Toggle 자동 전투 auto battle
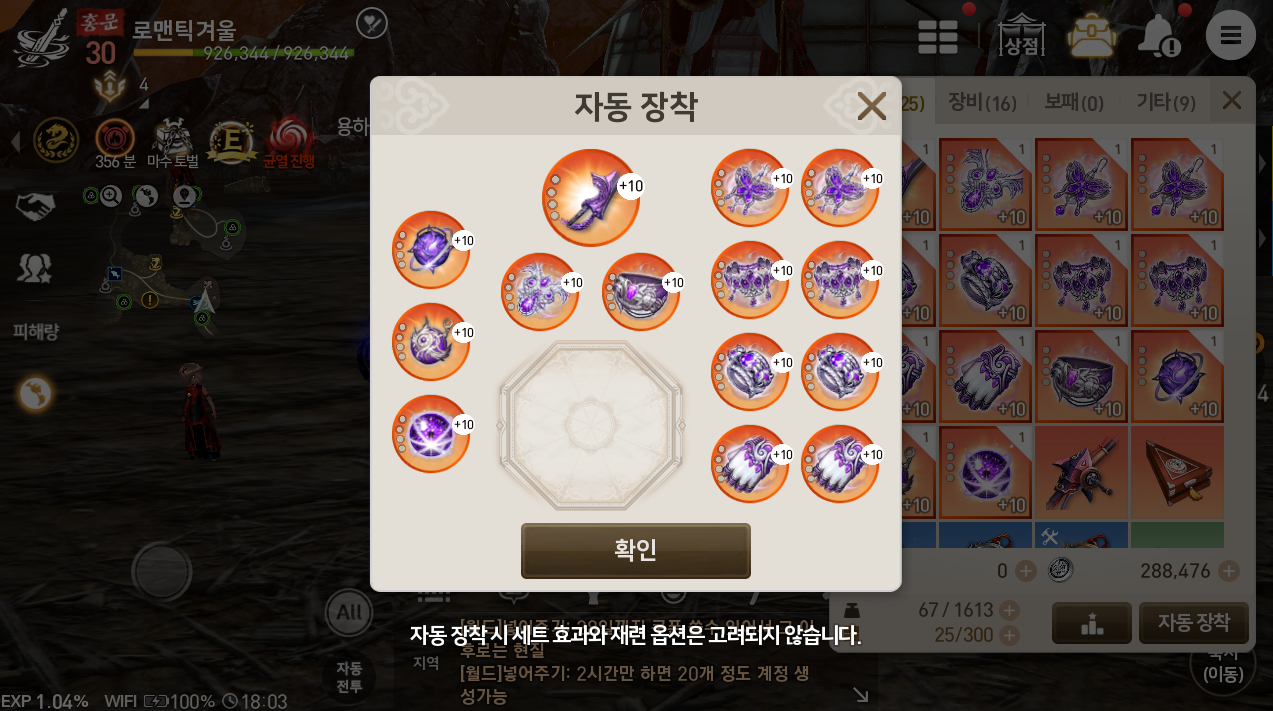This screenshot has height=711, width=1273. pos(349,677)
